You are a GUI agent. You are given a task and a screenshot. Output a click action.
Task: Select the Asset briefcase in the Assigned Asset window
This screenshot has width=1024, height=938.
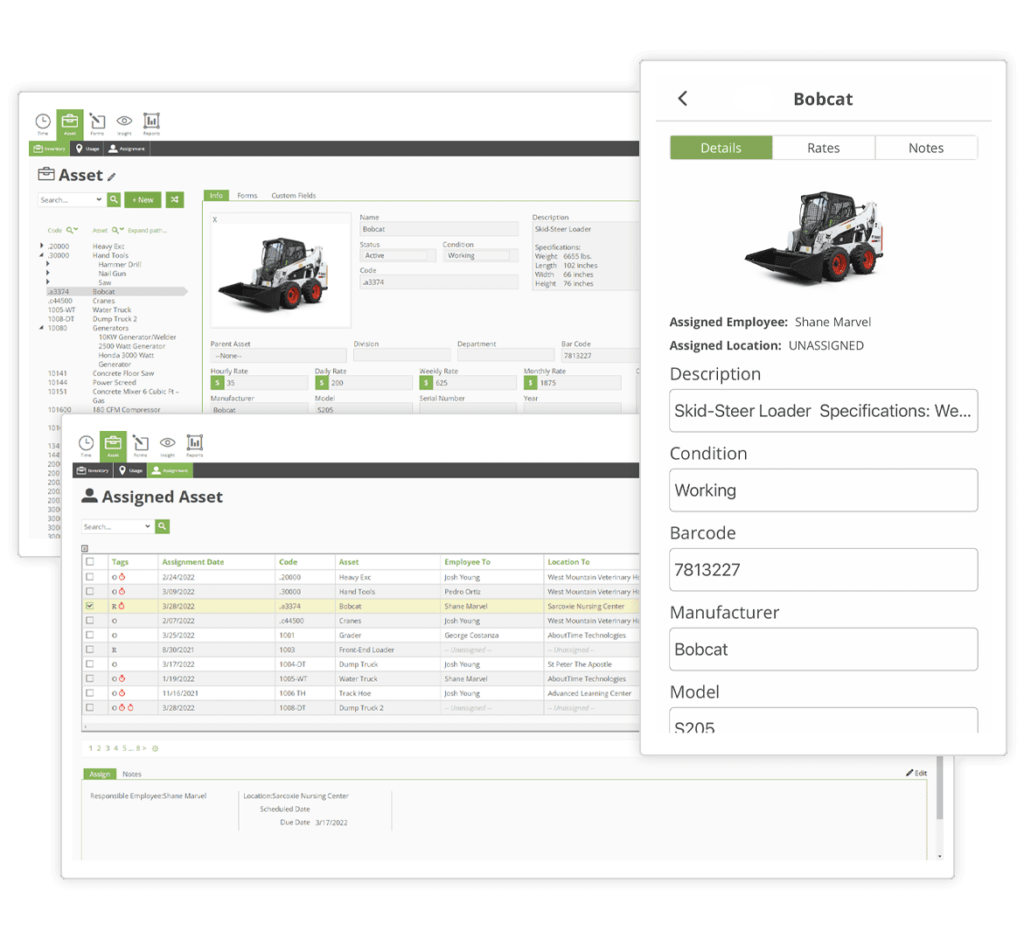pos(113,445)
